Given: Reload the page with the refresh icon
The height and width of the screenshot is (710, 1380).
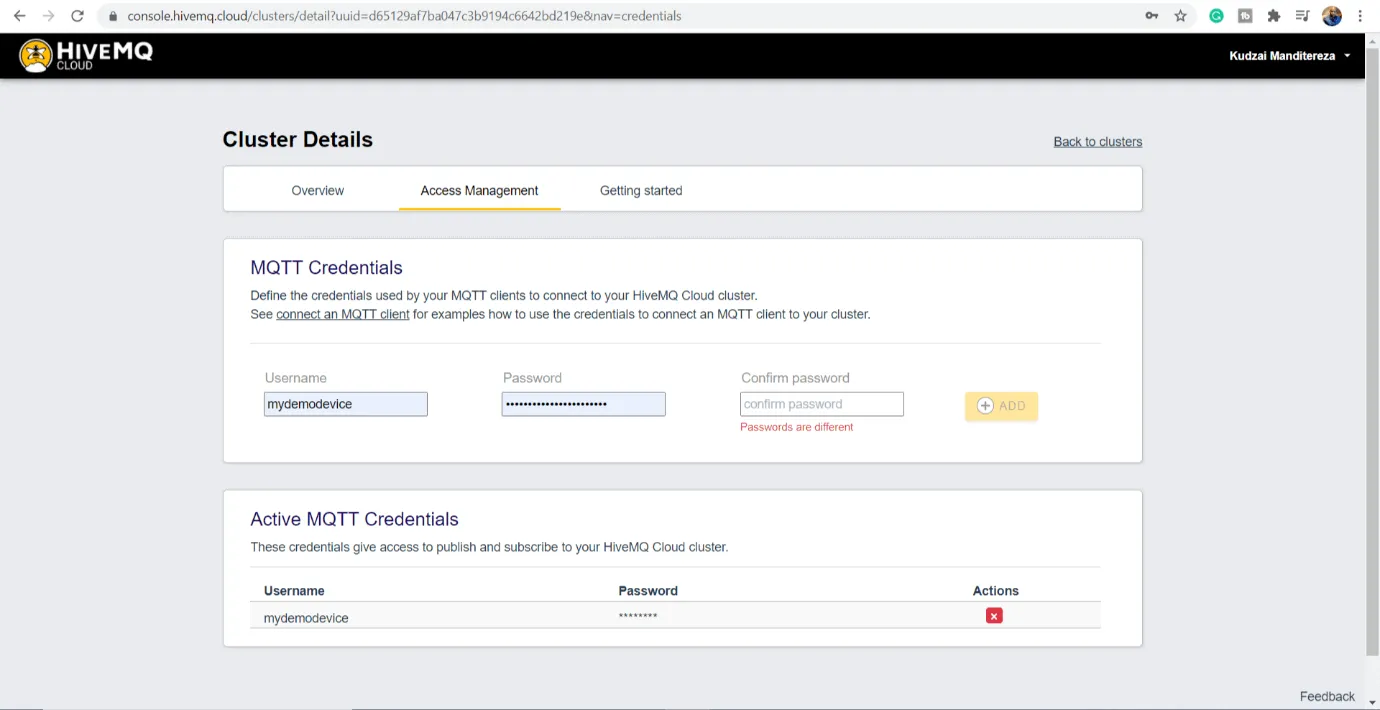Looking at the screenshot, I should click(x=77, y=16).
